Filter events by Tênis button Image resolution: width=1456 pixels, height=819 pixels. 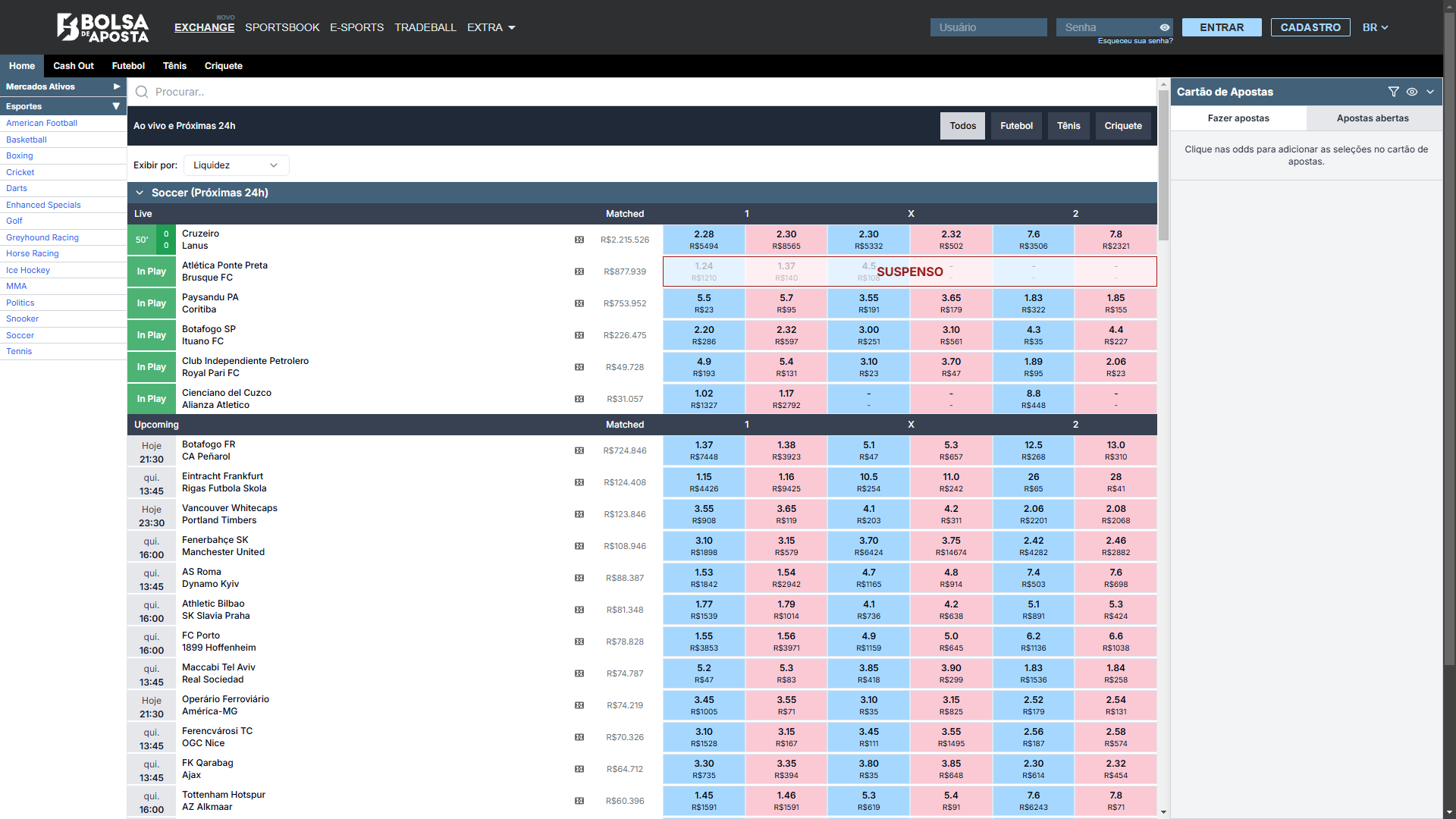(1068, 126)
